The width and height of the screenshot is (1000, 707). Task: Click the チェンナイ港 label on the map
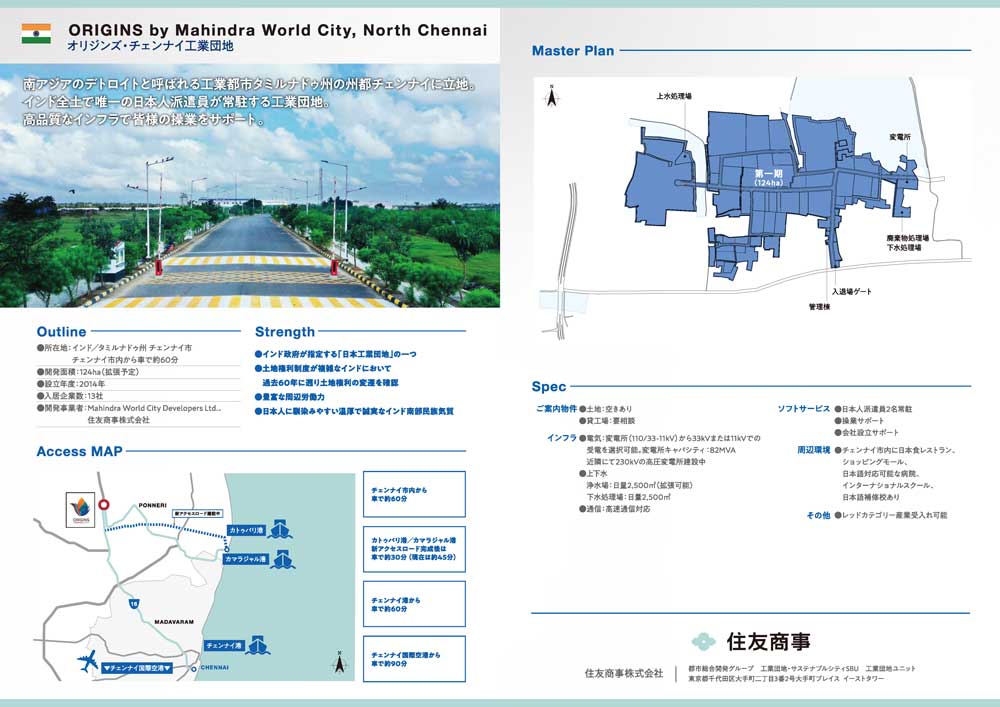point(224,645)
